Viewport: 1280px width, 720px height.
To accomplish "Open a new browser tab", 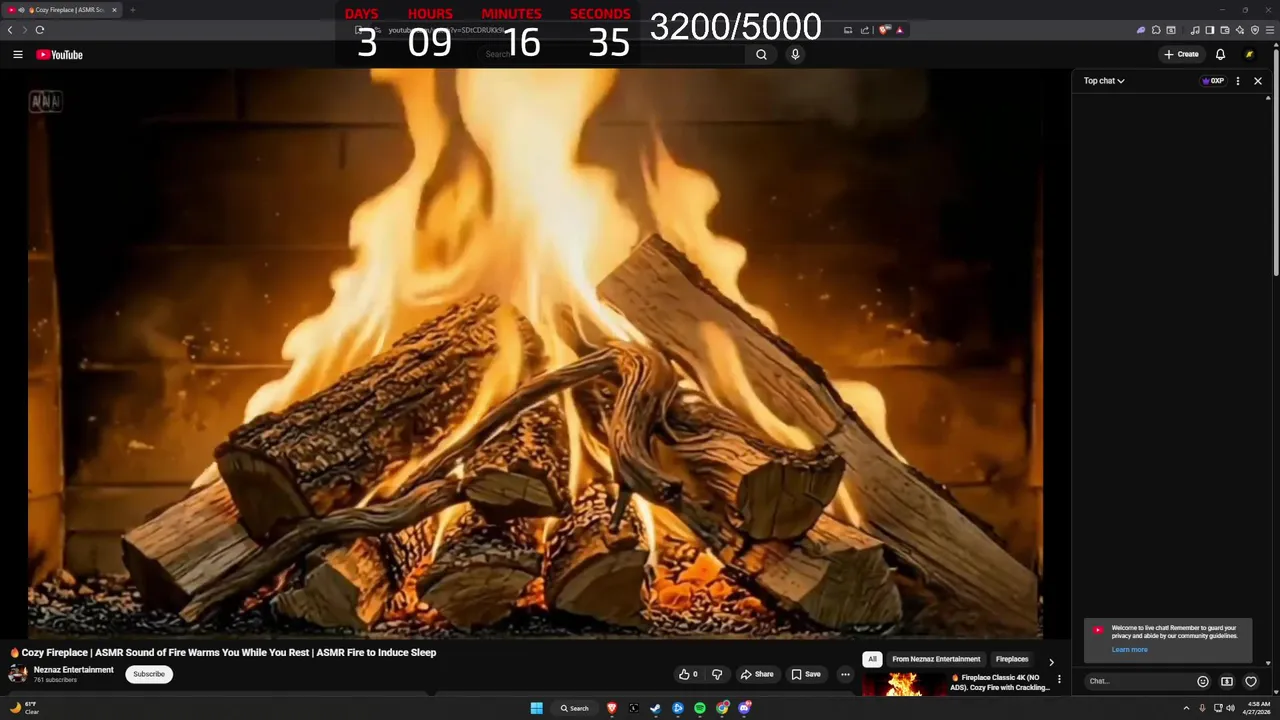I will 132,10.
